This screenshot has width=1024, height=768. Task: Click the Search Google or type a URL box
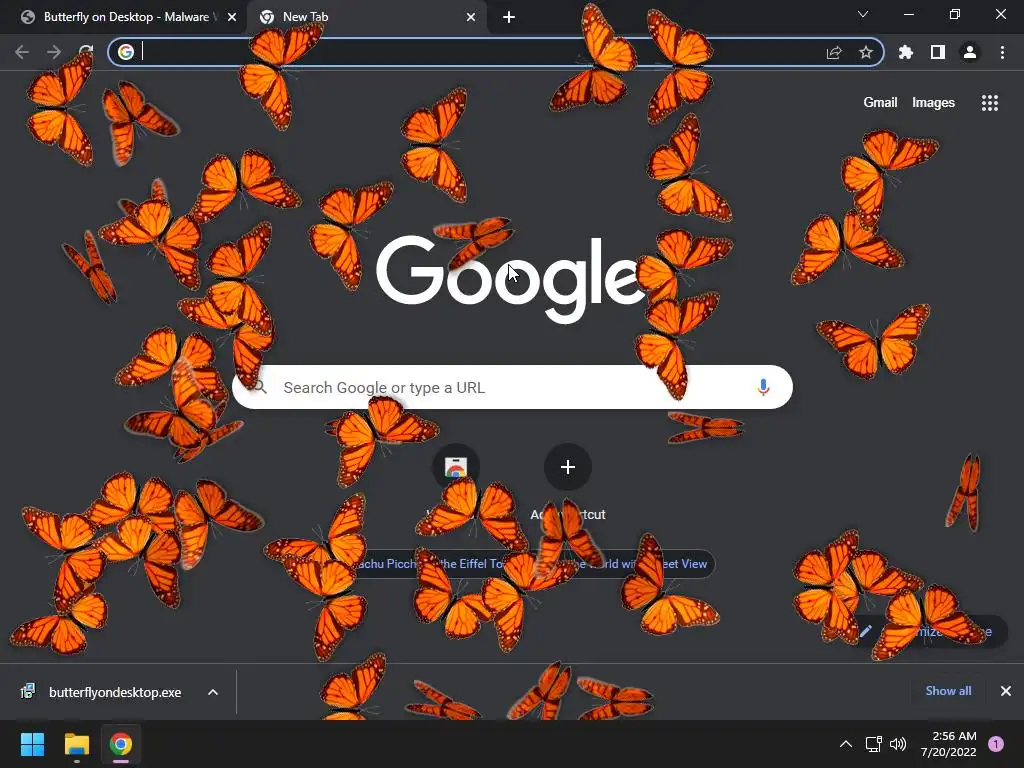pyautogui.click(x=513, y=387)
